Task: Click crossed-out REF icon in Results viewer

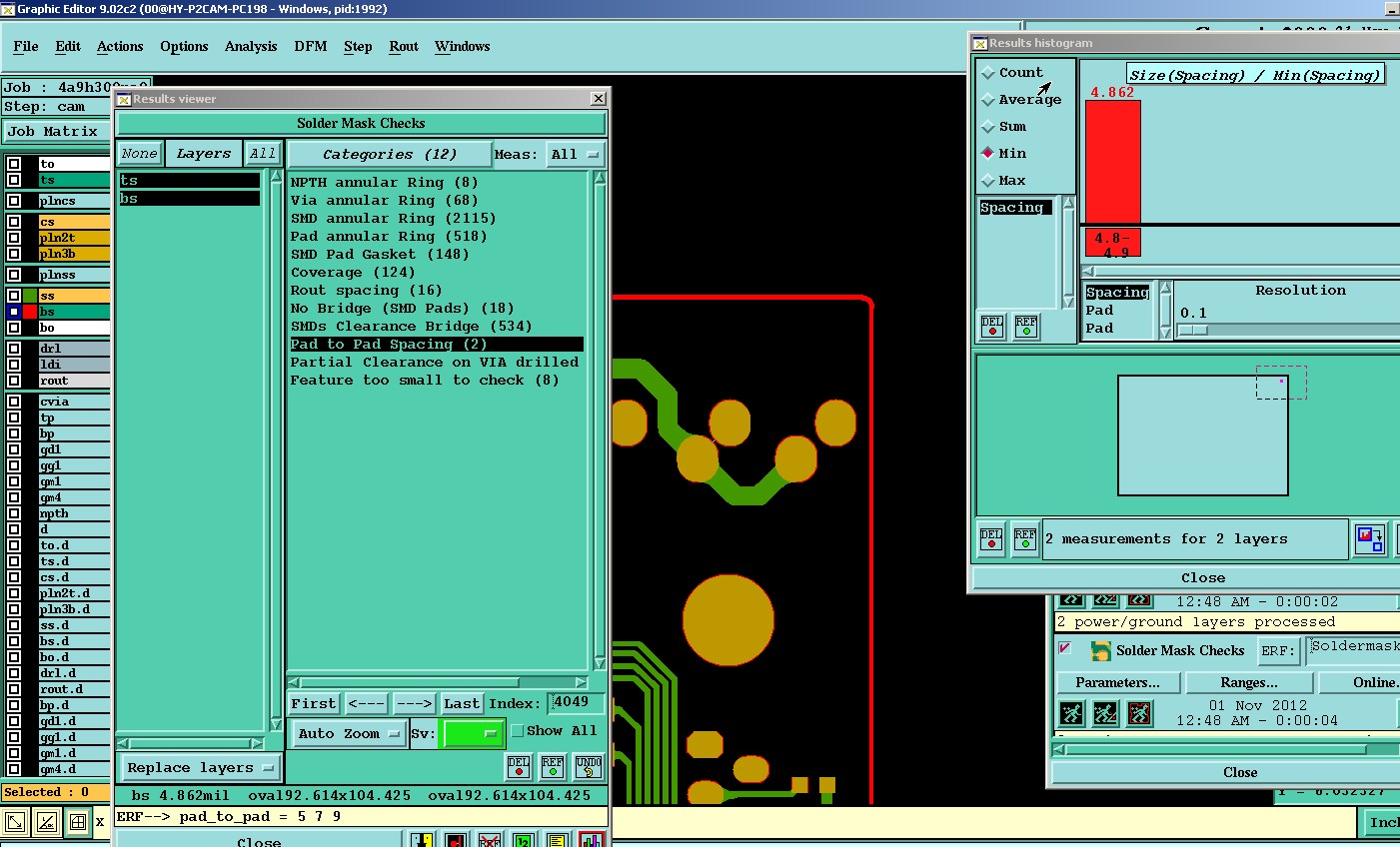Action: point(490,841)
